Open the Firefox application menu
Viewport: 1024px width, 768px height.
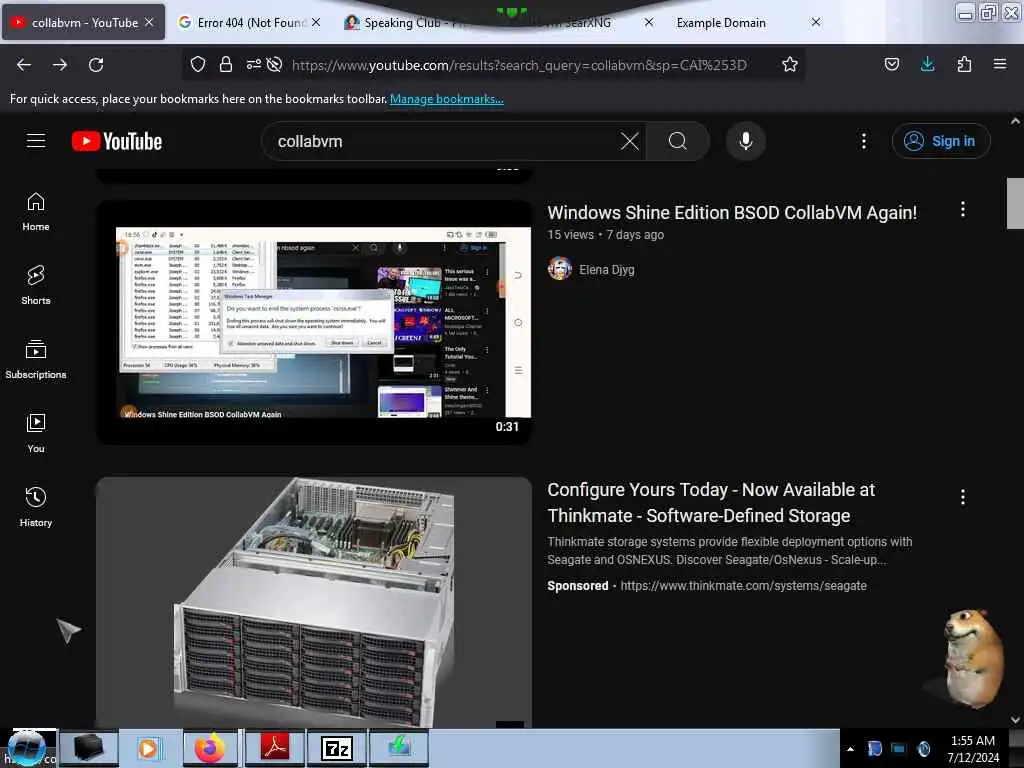(x=1000, y=64)
